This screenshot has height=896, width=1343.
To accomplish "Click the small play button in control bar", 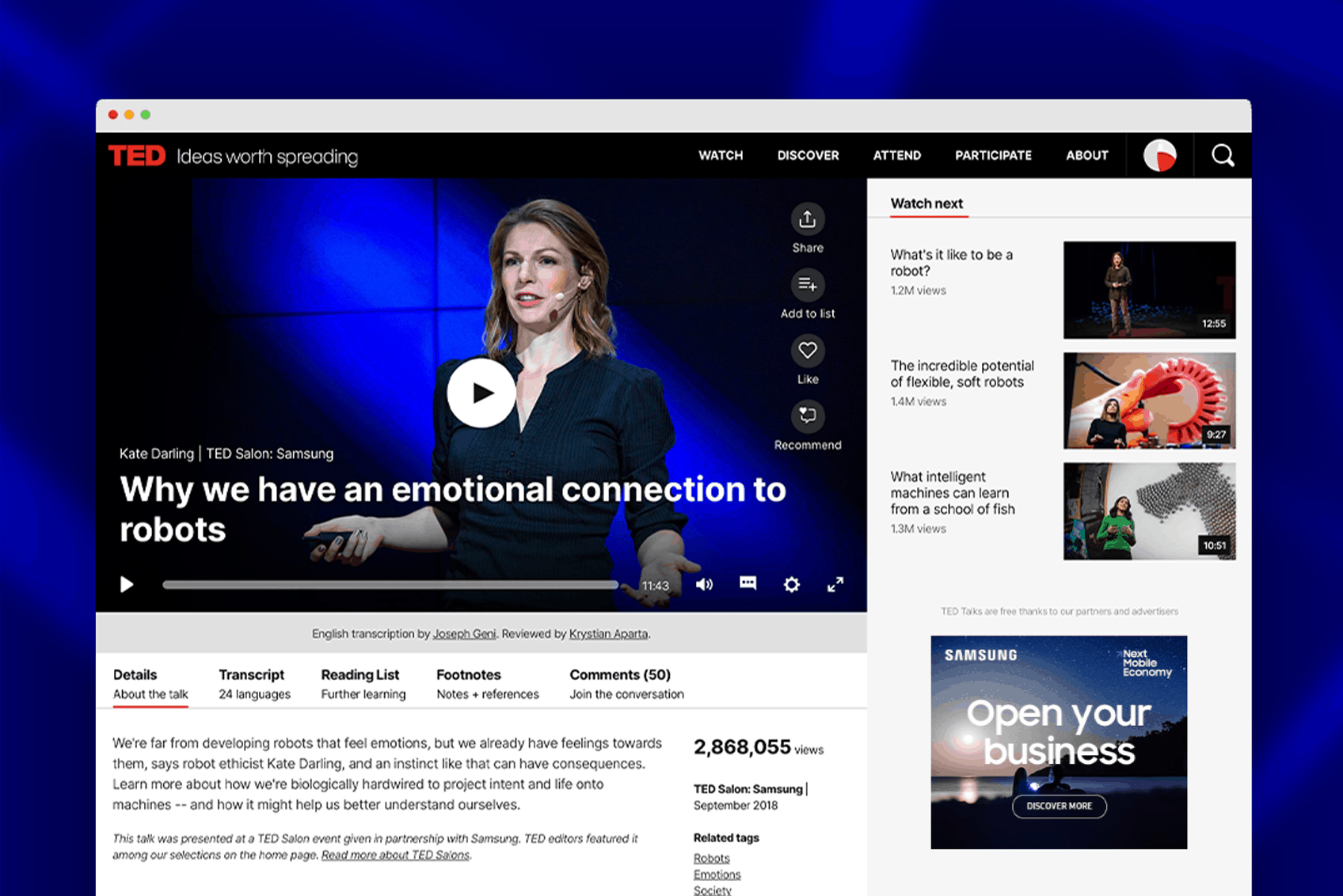I will point(127,584).
